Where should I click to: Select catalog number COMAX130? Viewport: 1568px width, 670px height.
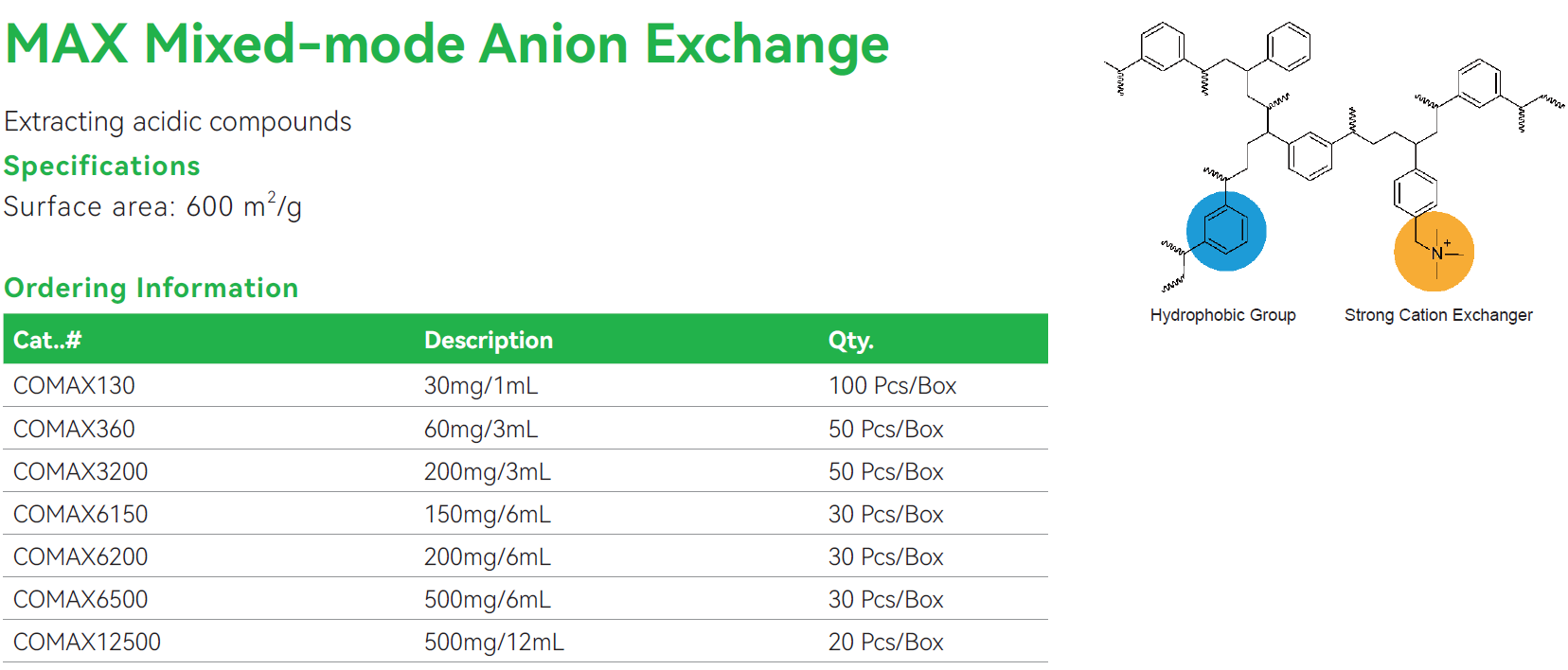[x=74, y=386]
